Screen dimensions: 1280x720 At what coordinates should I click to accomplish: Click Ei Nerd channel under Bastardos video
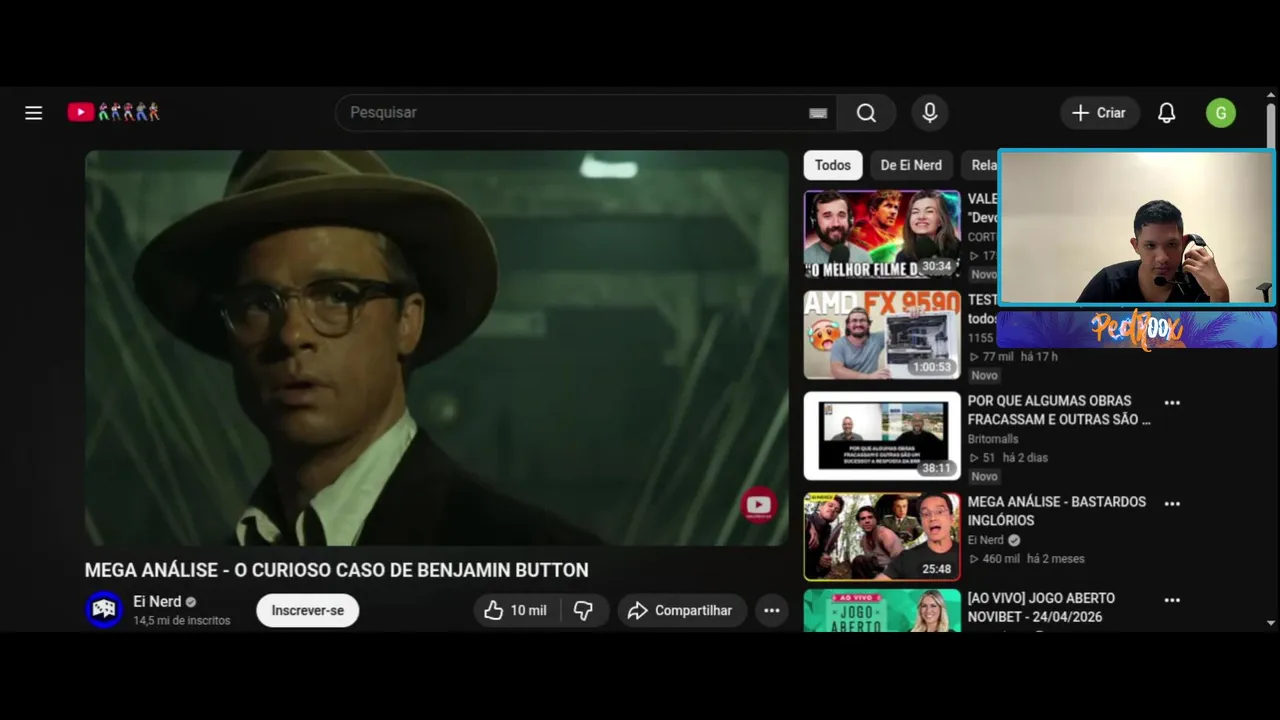[x=986, y=540]
